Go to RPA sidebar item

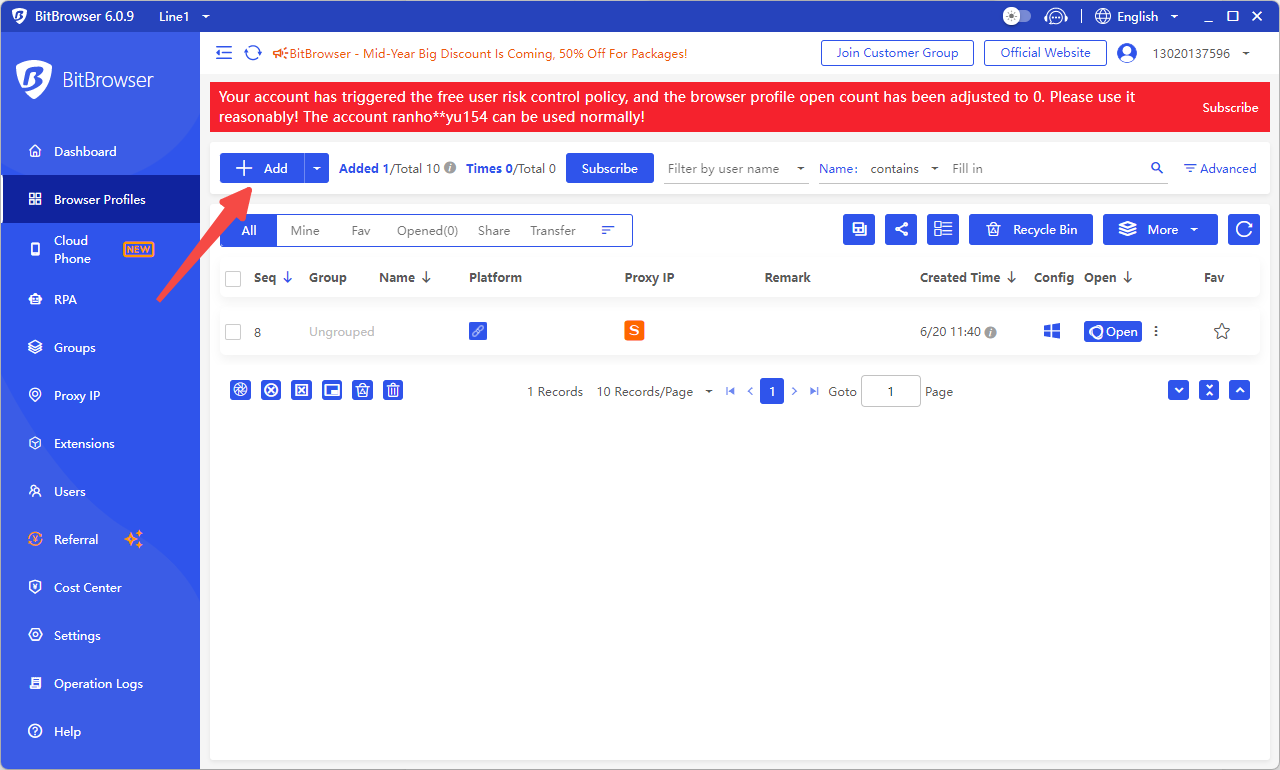coord(100,299)
